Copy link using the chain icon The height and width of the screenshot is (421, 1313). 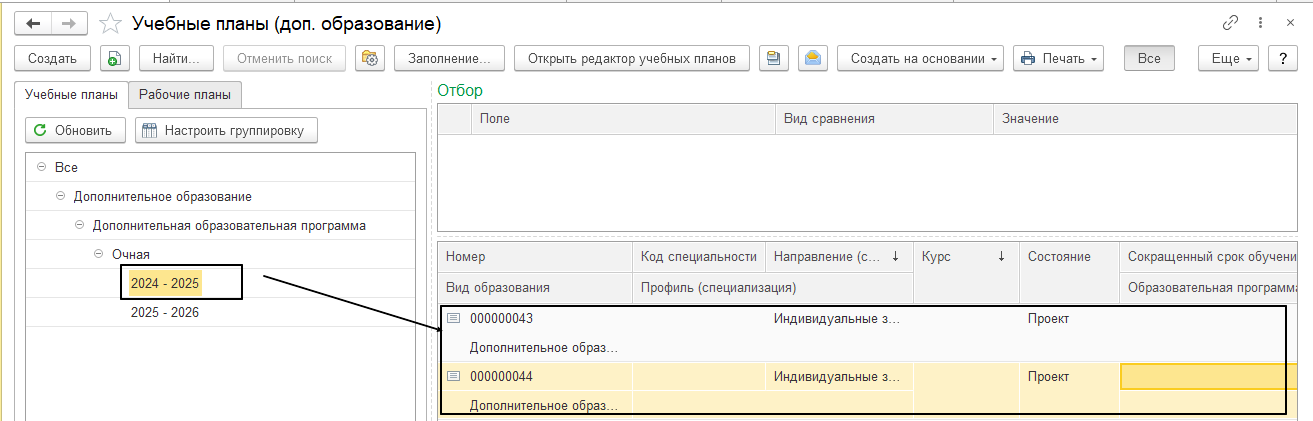pyautogui.click(x=1231, y=22)
